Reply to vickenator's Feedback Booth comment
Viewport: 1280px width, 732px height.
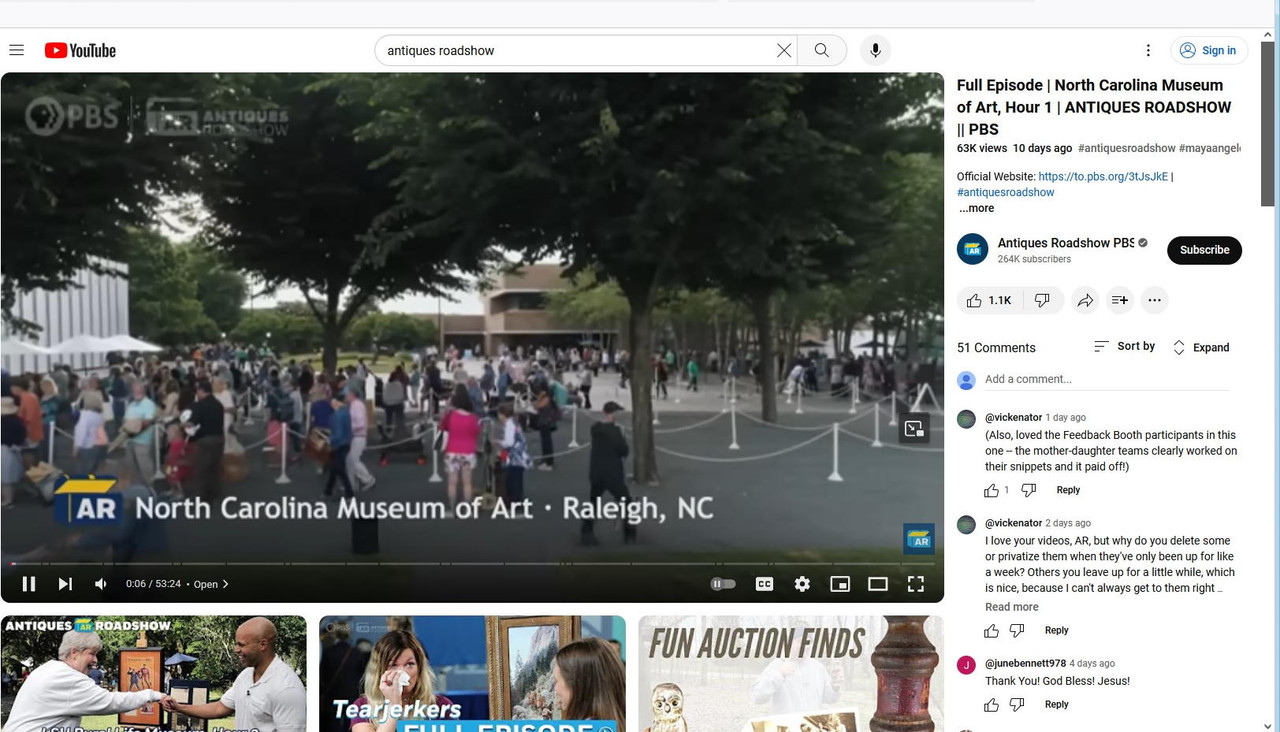(x=1068, y=490)
